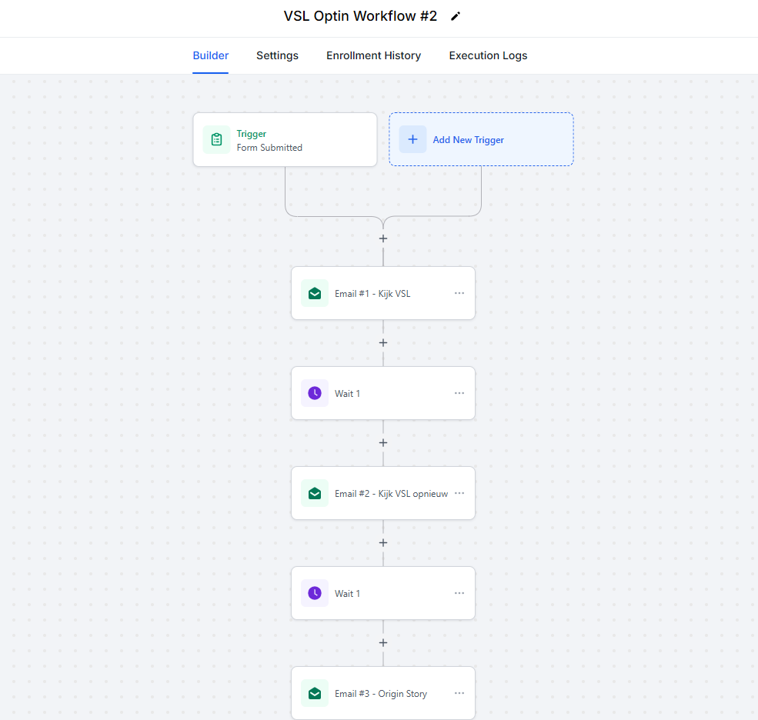
Task: Switch to the Settings tab
Action: (277, 56)
